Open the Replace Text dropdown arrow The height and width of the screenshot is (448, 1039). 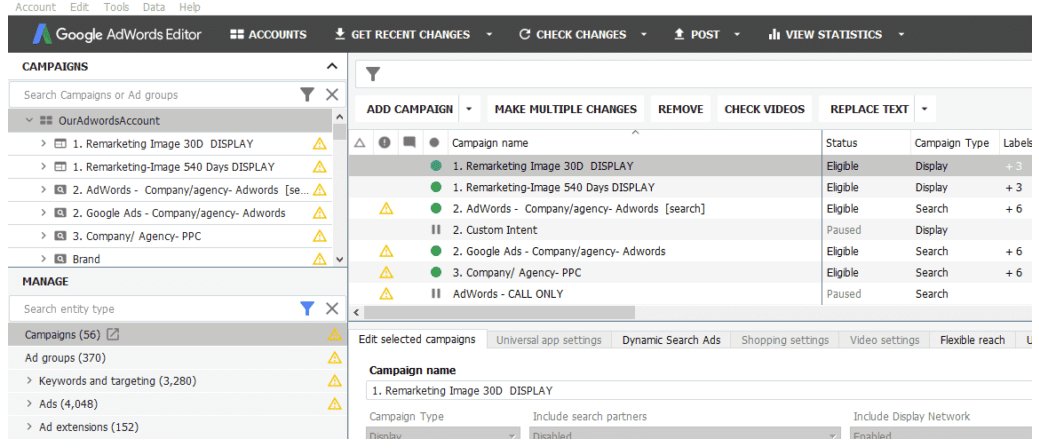point(925,109)
